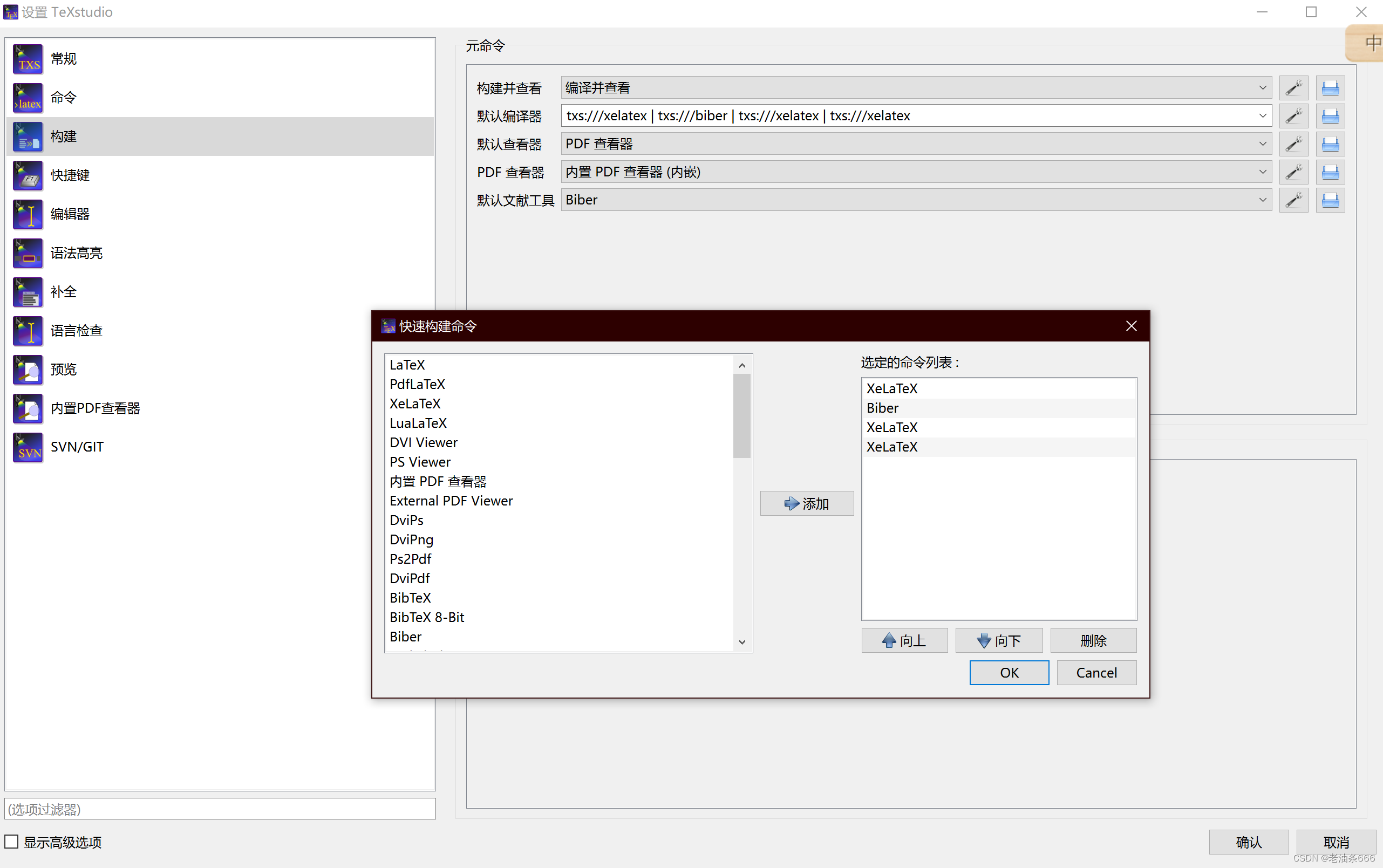Open the 补全 settings section
This screenshot has width=1383, height=868.
coord(63,292)
